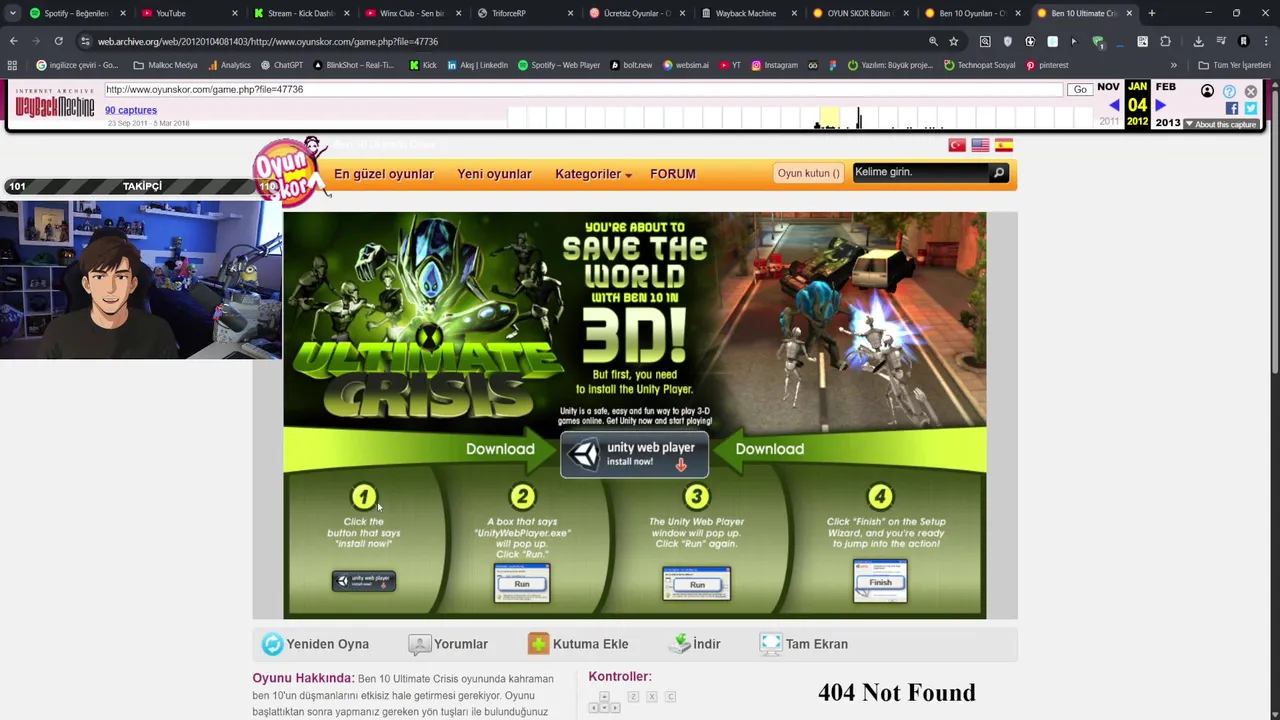The width and height of the screenshot is (1280, 720).
Task: Open the browser downloads icon
Action: (x=1198, y=41)
